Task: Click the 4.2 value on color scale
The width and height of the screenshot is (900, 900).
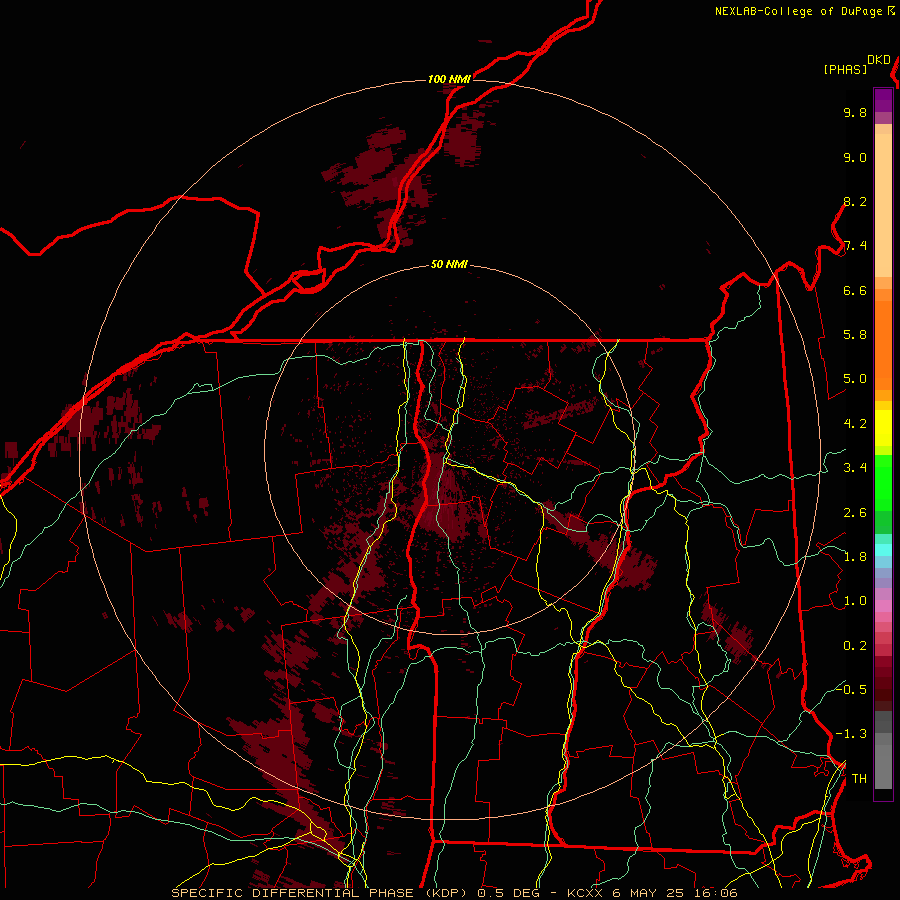Action: coord(855,424)
